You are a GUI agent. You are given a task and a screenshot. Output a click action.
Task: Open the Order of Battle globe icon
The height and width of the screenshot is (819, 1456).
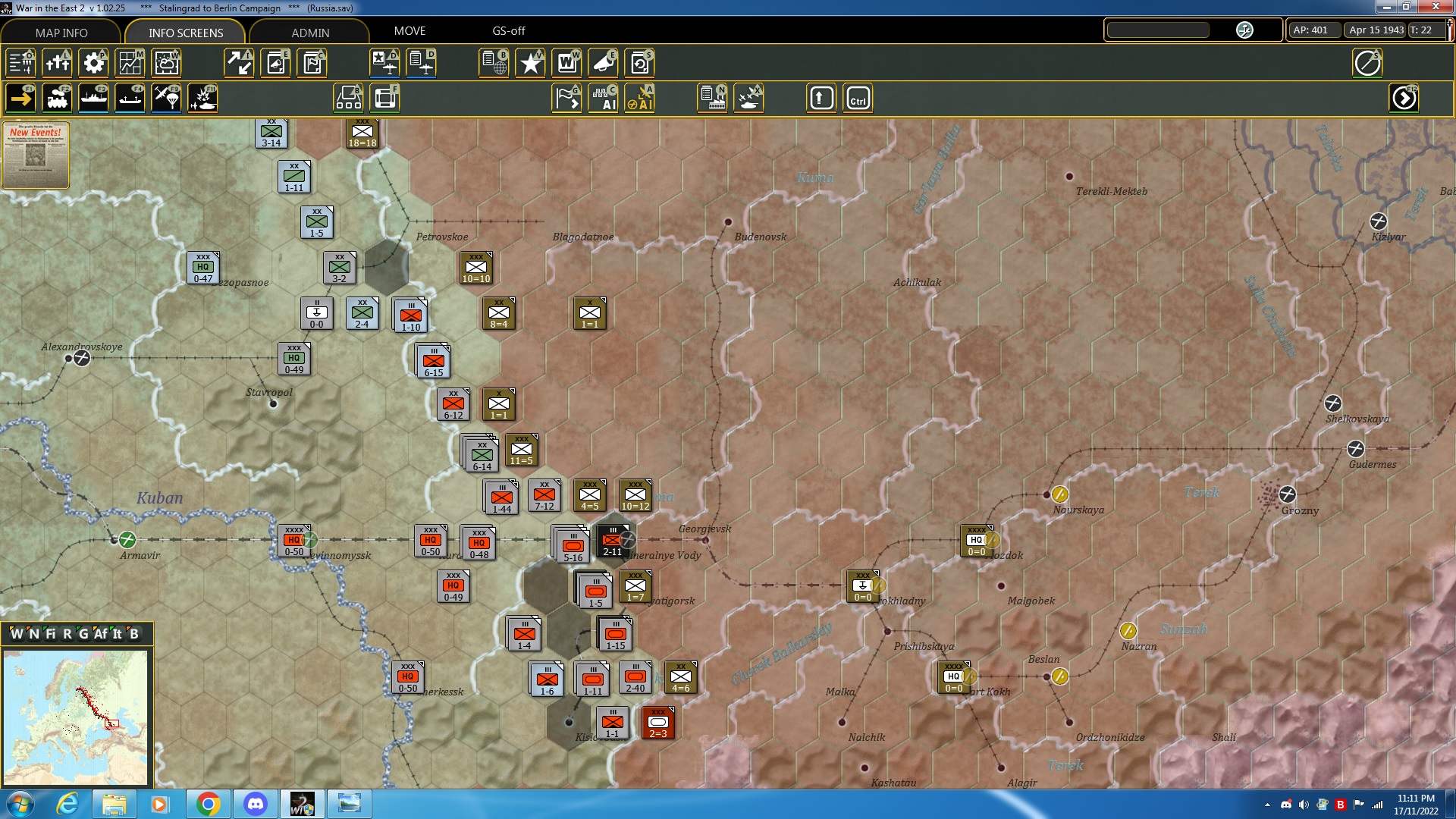(494, 63)
